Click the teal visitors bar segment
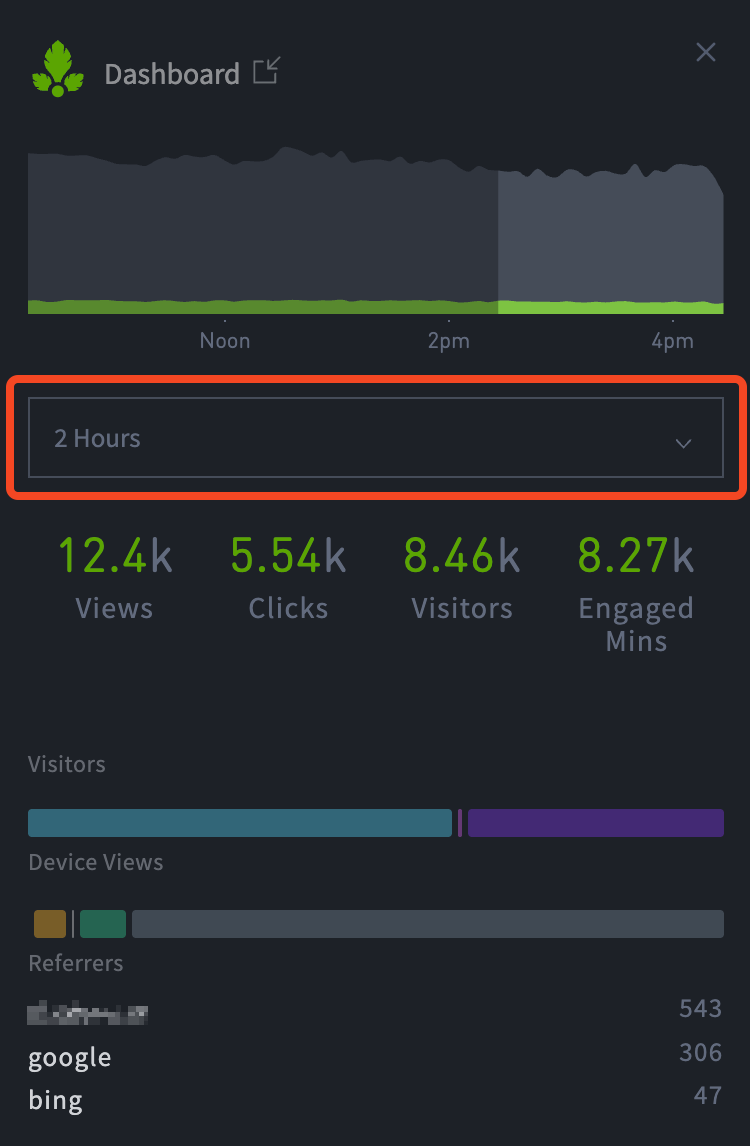This screenshot has height=1146, width=750. (240, 823)
